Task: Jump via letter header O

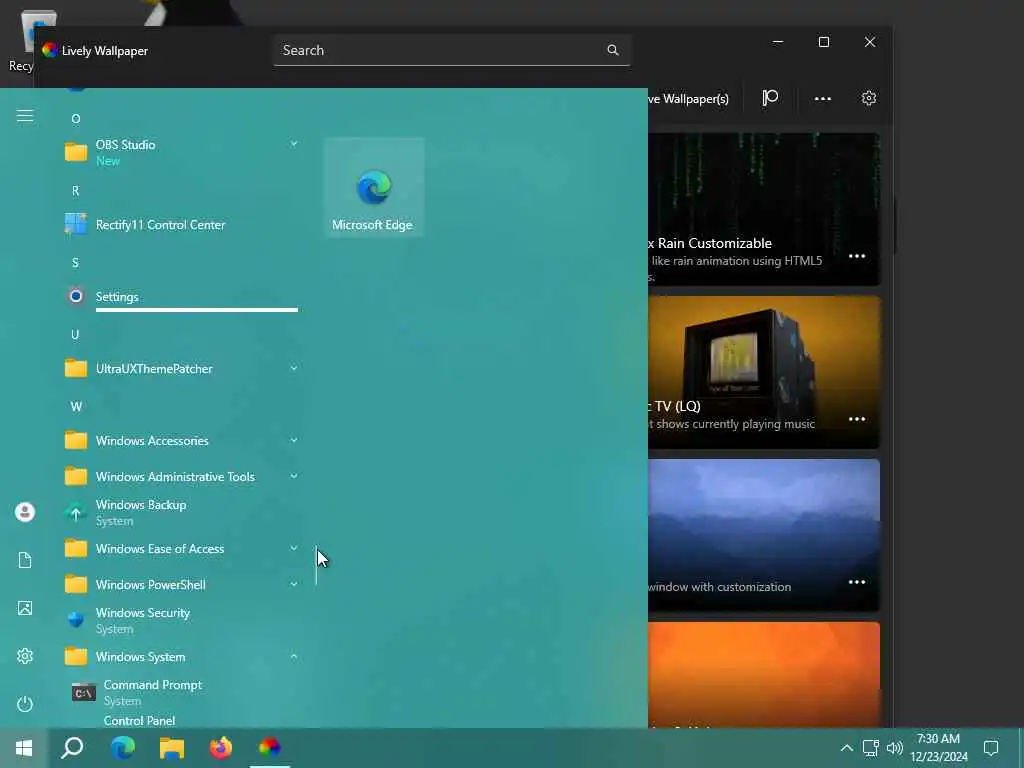Action: pyautogui.click(x=76, y=119)
